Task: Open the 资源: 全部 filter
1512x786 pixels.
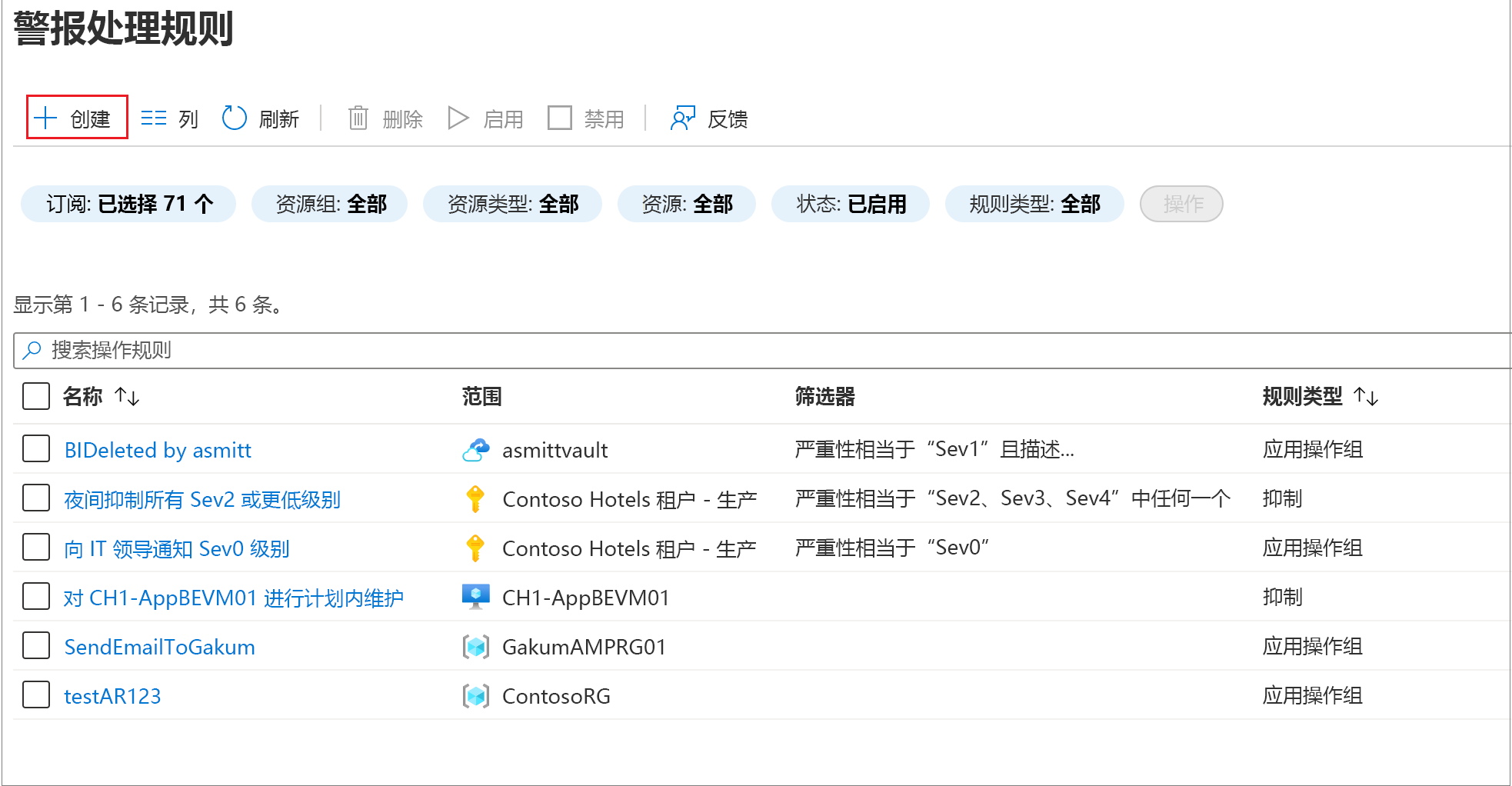Action: 687,204
